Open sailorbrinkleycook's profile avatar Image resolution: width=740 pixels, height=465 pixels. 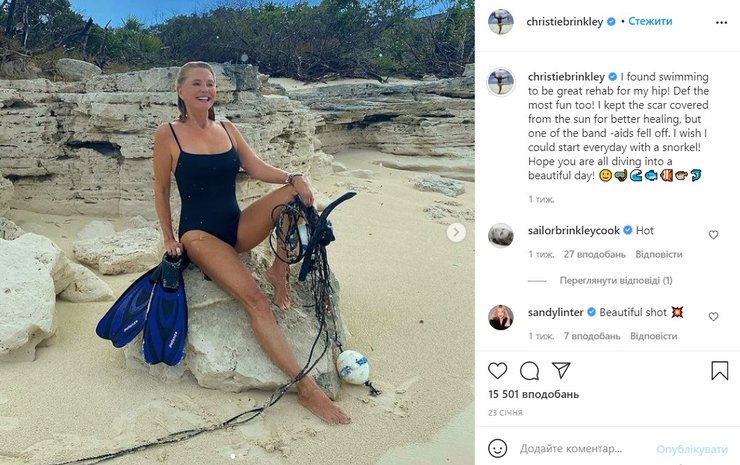pos(501,235)
